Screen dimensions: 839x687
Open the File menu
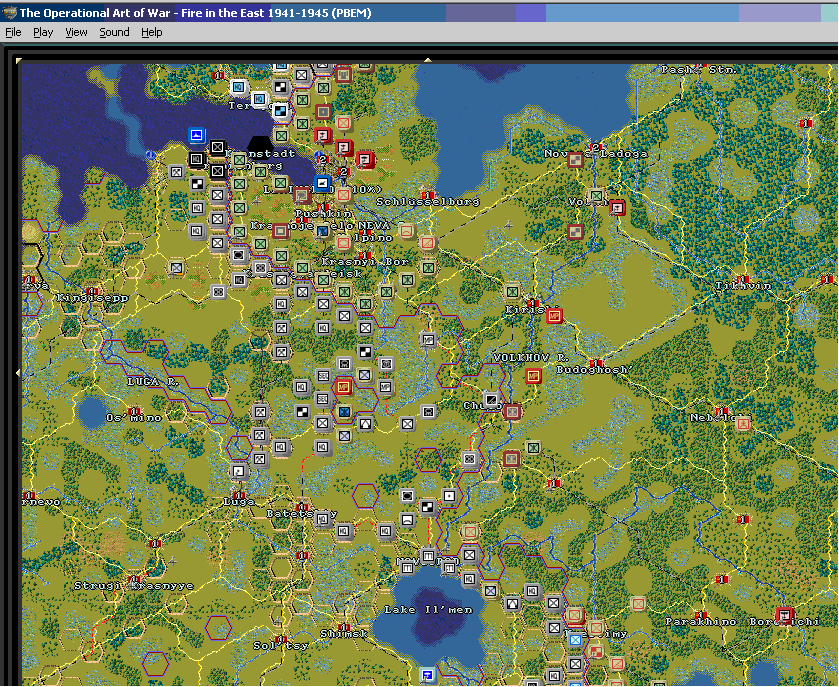coord(13,33)
